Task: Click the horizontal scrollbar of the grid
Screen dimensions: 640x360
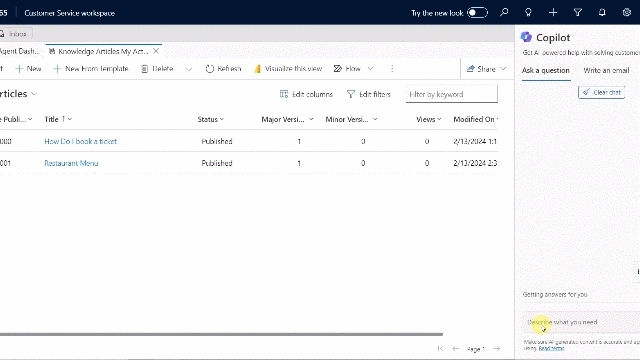Action: [221, 334]
